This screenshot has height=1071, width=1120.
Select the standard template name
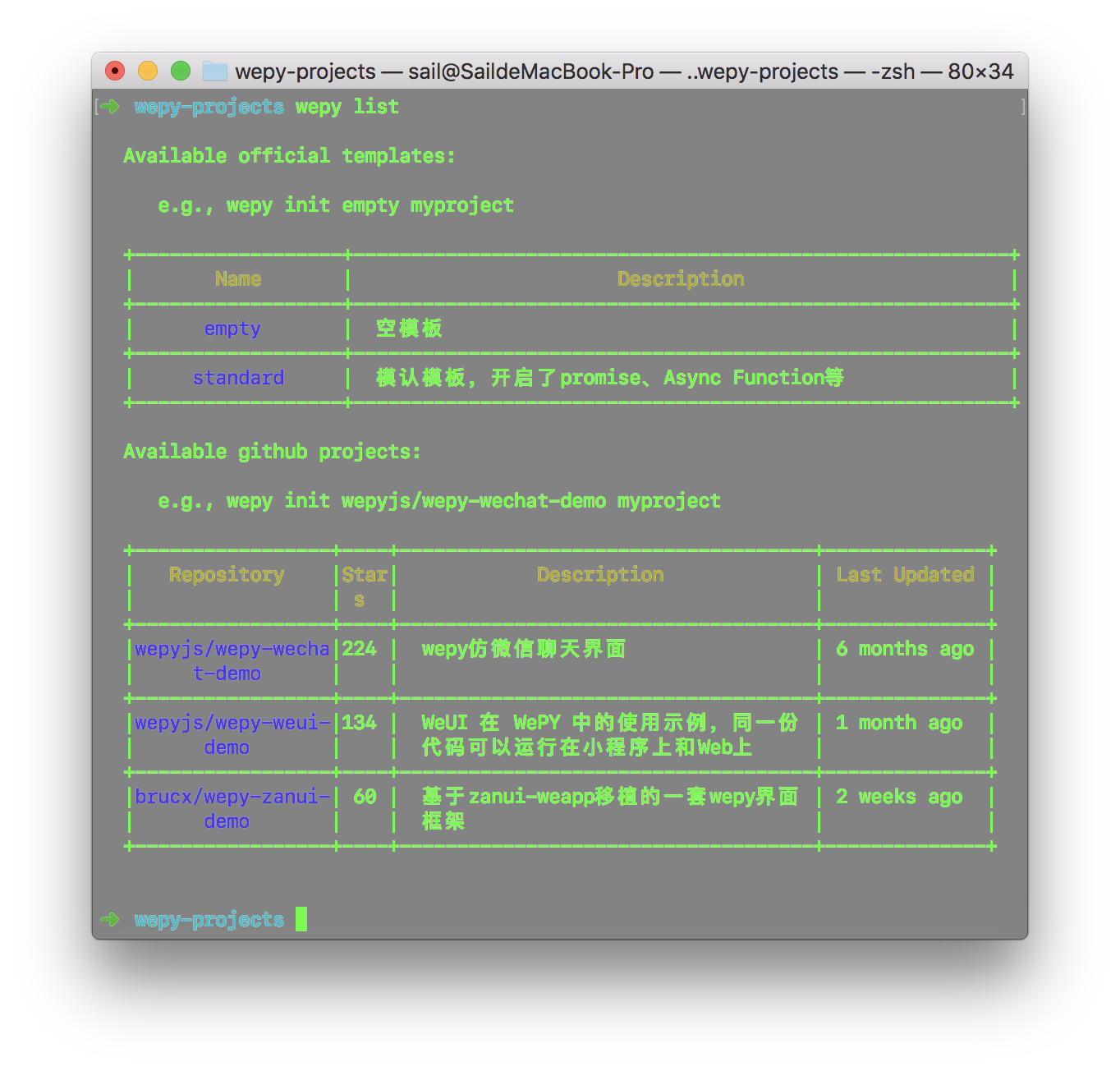(x=238, y=378)
